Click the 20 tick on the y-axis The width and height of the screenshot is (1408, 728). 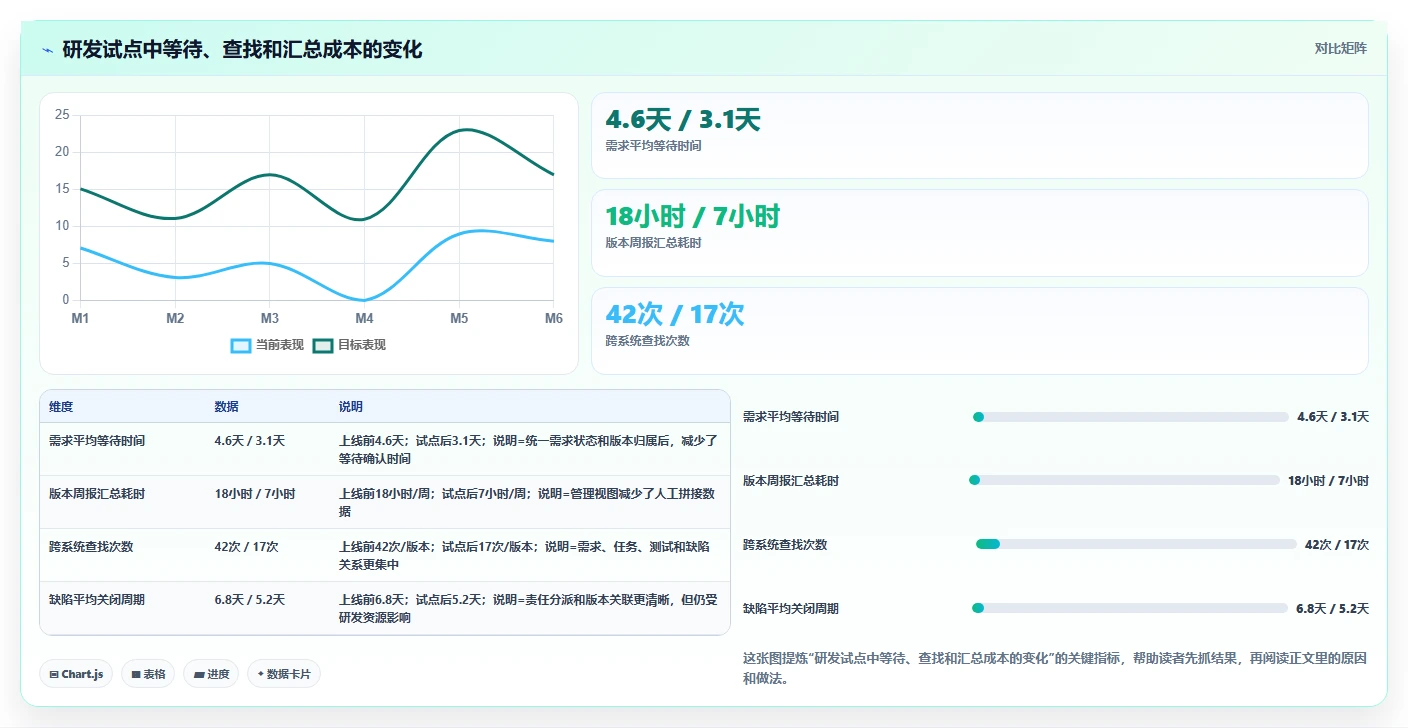62,152
